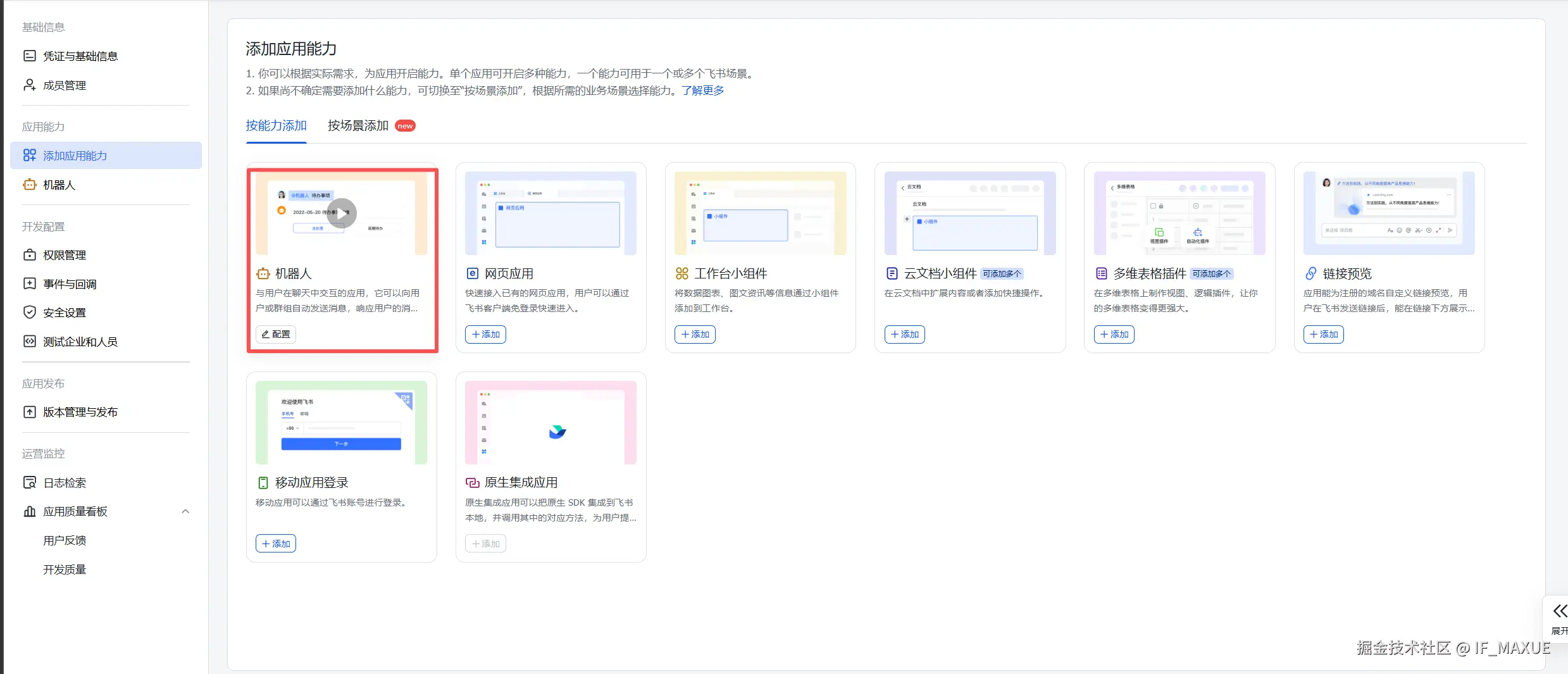This screenshot has width=1568, height=674.
Task: Click the 工作台小组件 card icon
Action: click(681, 273)
